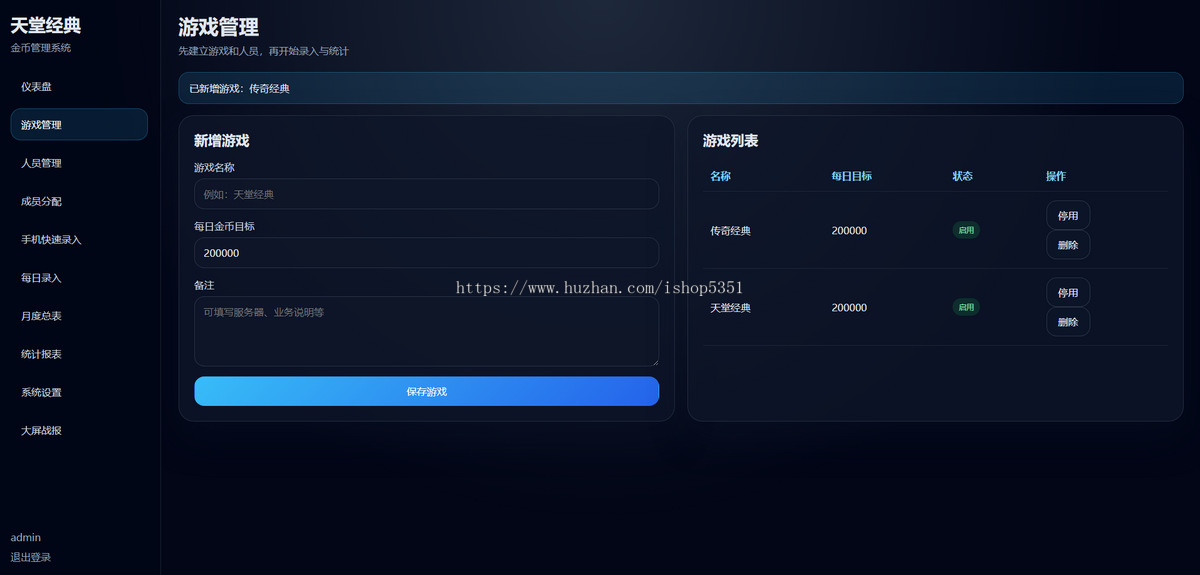The image size is (1200, 575).
Task: Navigate to 每日录入
Action: (x=79, y=278)
